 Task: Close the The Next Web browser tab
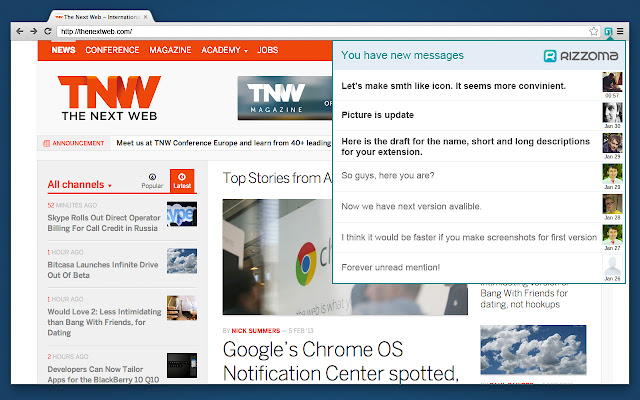(145, 17)
